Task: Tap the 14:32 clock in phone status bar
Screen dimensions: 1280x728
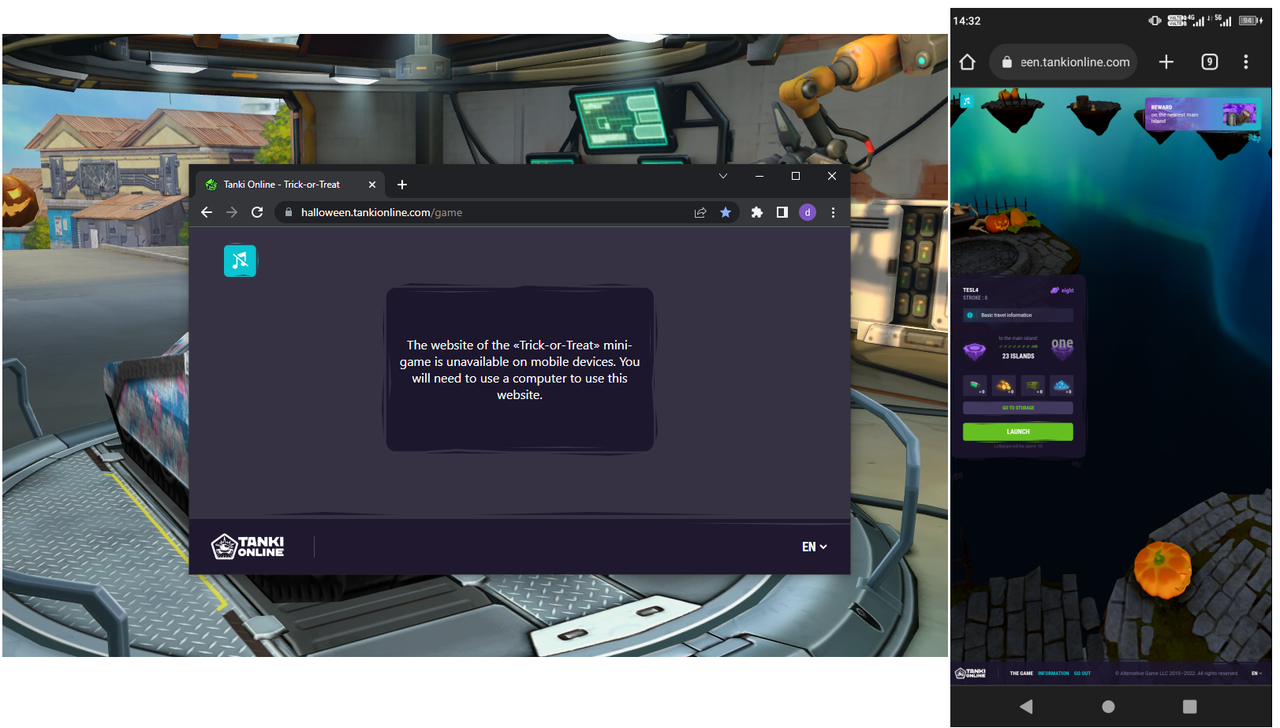Action: coord(966,21)
